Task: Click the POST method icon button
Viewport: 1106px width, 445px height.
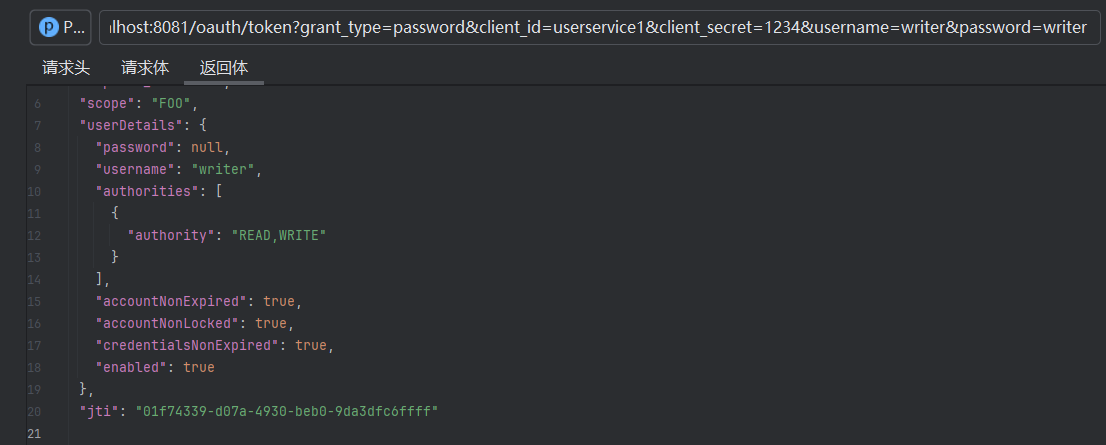Action: click(61, 27)
